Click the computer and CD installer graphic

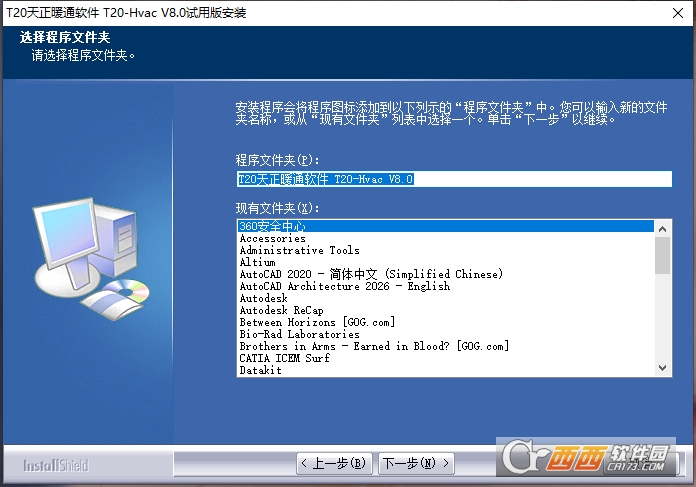(x=91, y=258)
